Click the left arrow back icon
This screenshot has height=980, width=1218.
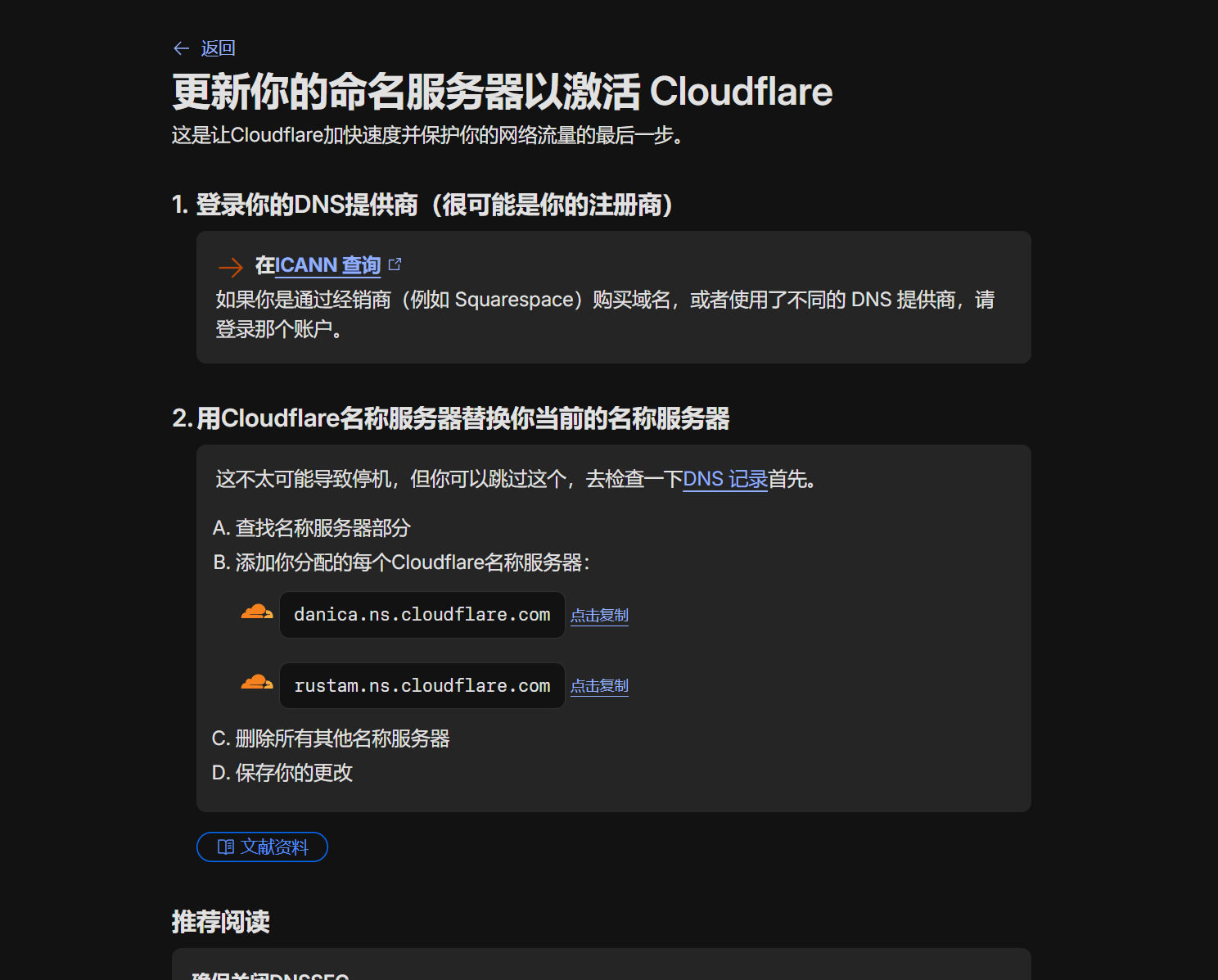pyautogui.click(x=182, y=48)
